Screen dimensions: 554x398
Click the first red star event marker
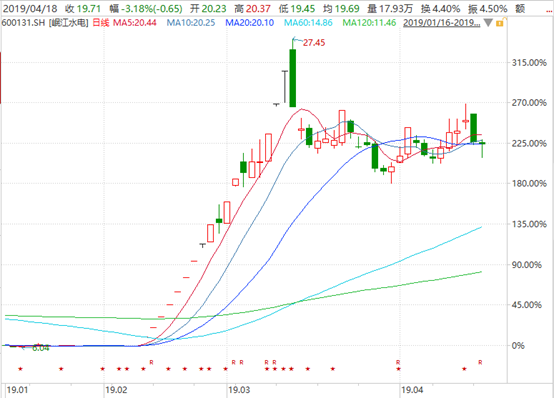click(20, 369)
